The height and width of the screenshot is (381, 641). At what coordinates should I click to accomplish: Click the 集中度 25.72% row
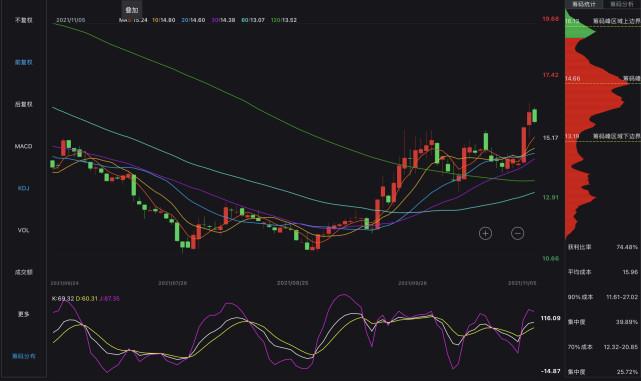[x=603, y=372]
